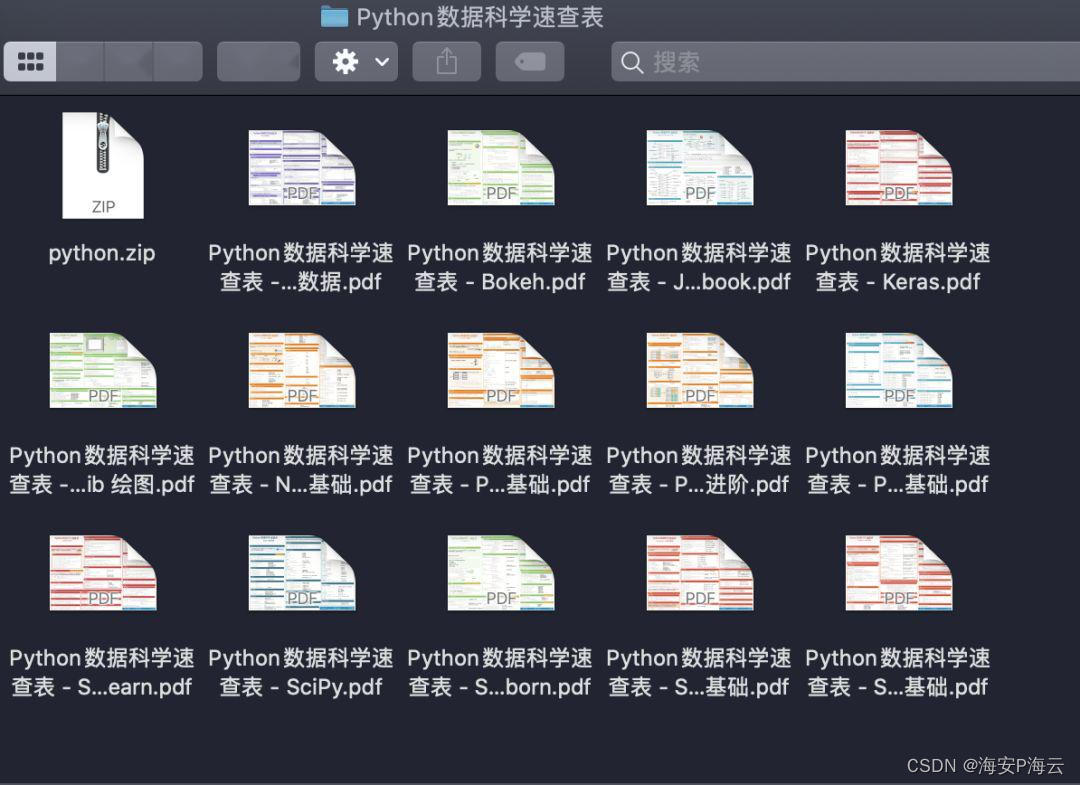
Task: Click the file name ending in -...数据.pdf
Action: coord(301,267)
